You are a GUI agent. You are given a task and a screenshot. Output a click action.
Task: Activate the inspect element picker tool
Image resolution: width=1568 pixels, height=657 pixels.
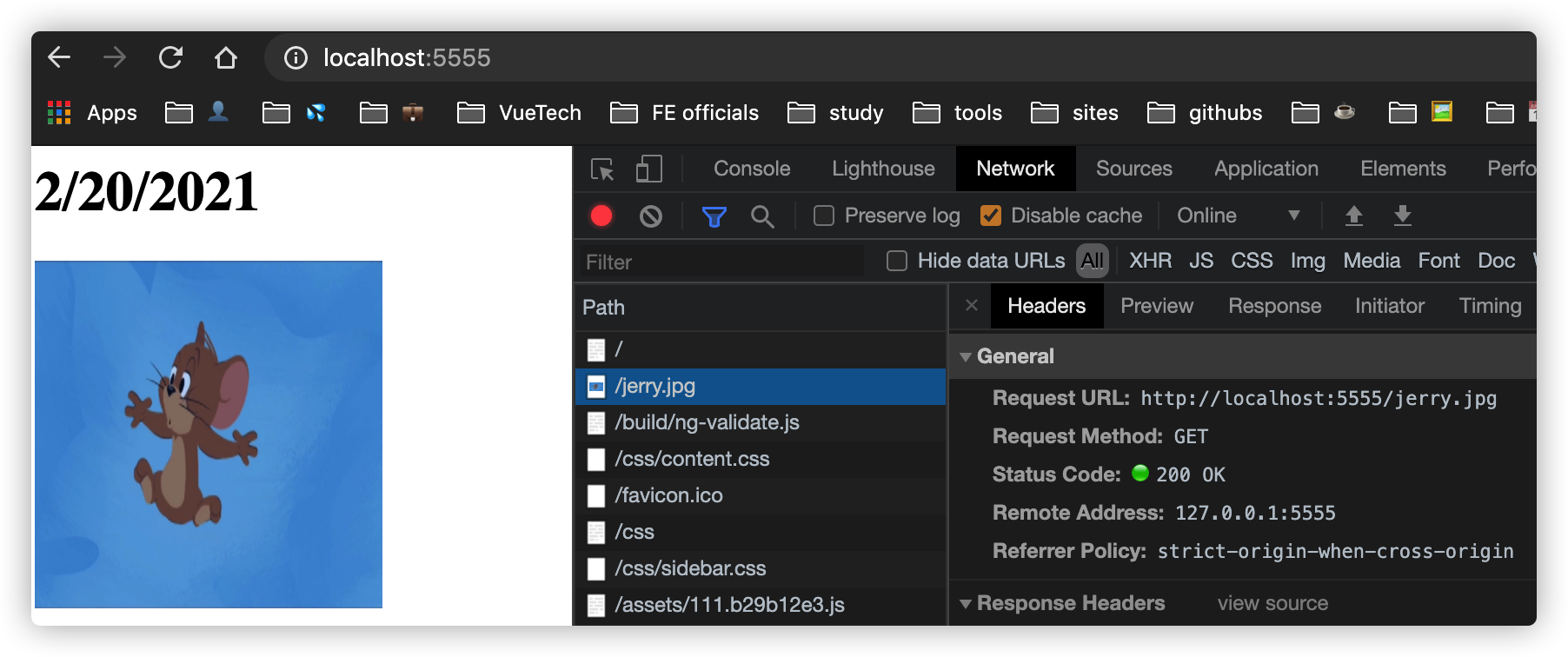coord(602,169)
